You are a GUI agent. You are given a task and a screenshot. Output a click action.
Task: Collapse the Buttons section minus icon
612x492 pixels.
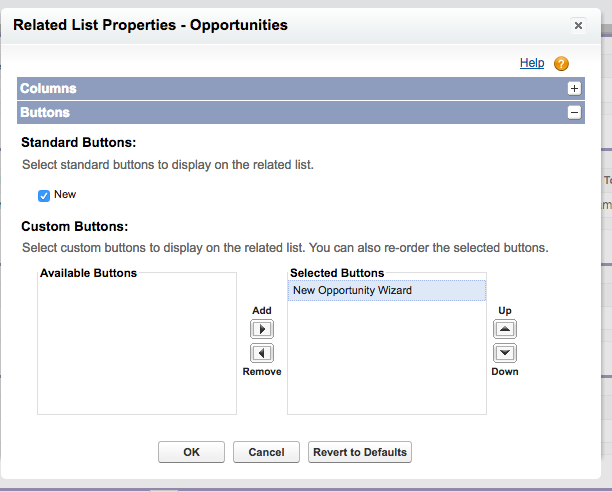pos(574,113)
